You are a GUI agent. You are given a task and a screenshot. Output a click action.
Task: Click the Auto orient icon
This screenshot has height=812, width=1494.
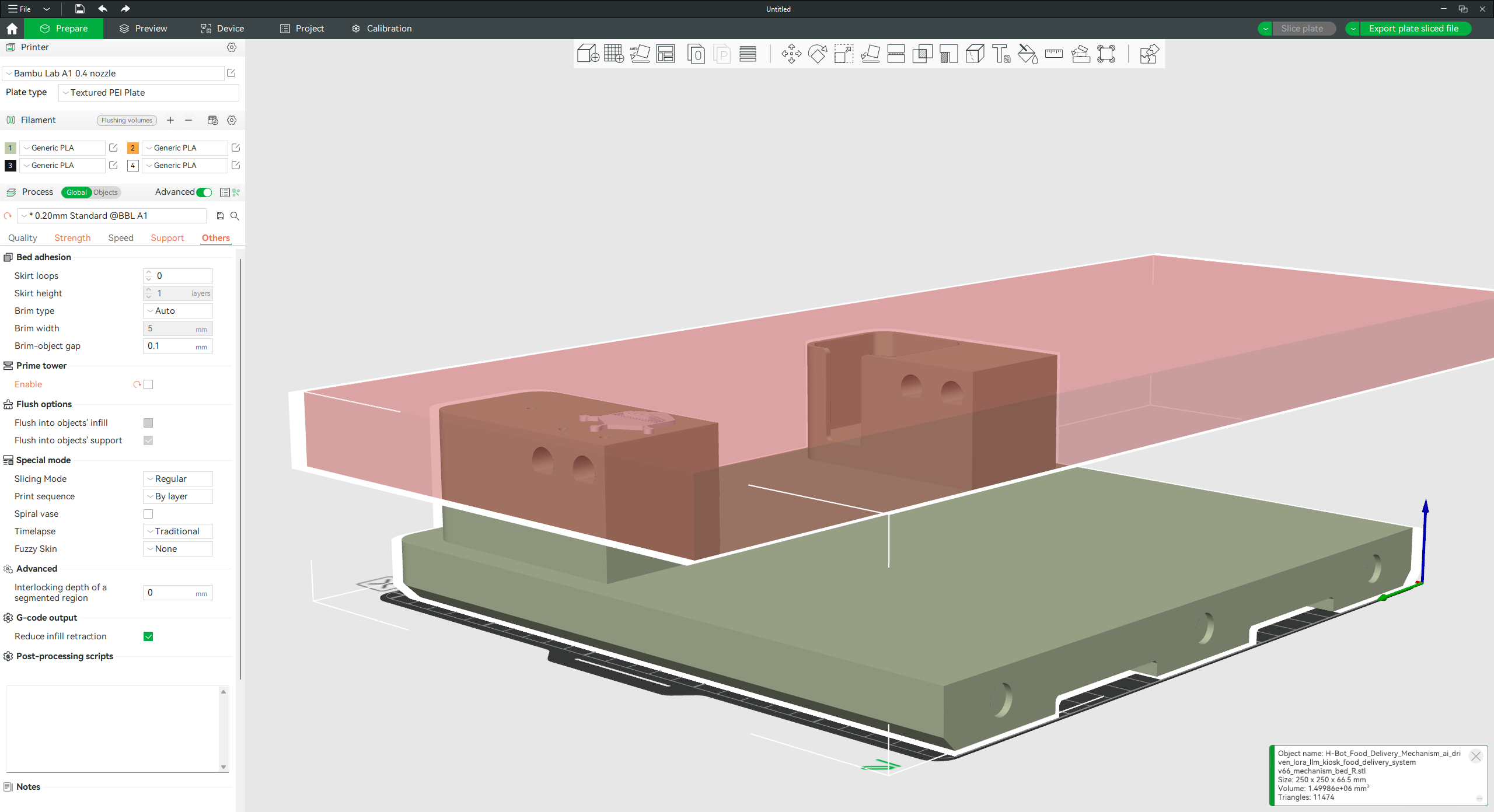coord(640,54)
